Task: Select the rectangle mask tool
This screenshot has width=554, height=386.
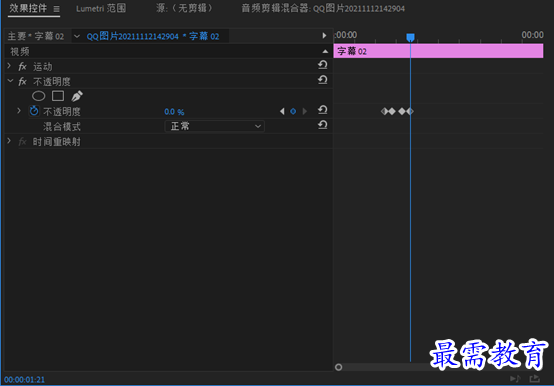Action: point(58,96)
